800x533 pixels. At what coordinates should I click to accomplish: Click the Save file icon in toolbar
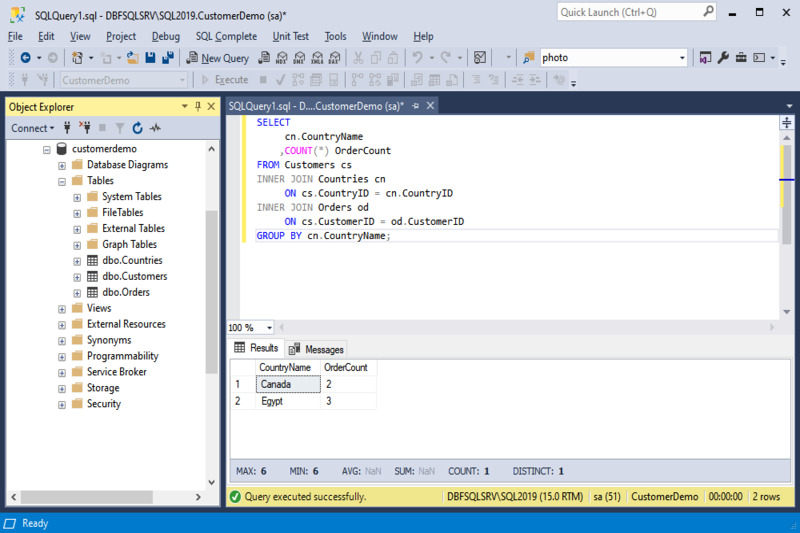[x=150, y=58]
